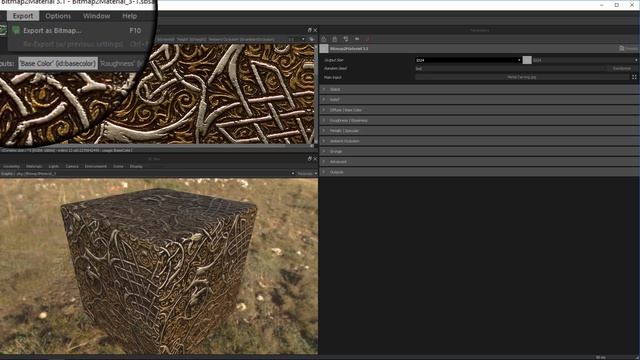Toggle the Output Size ratio lock square
The height and width of the screenshot is (360, 640).
point(527,60)
